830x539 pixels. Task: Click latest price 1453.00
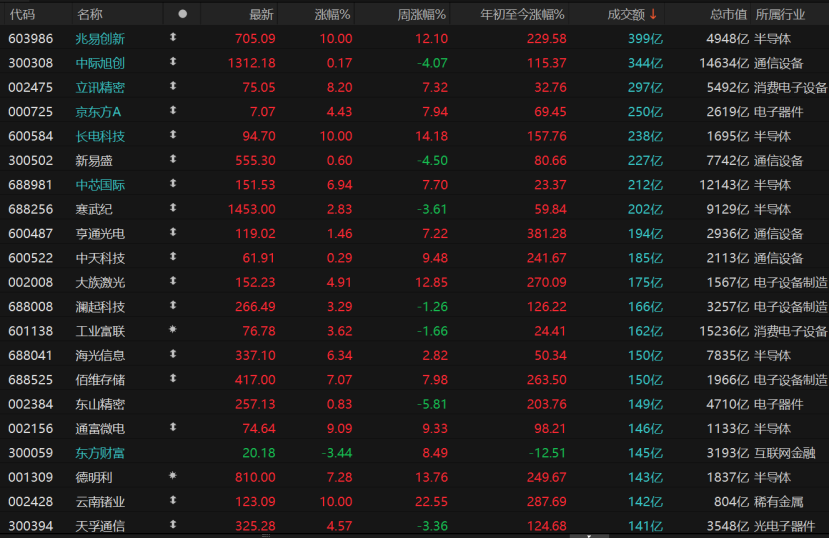coord(252,209)
